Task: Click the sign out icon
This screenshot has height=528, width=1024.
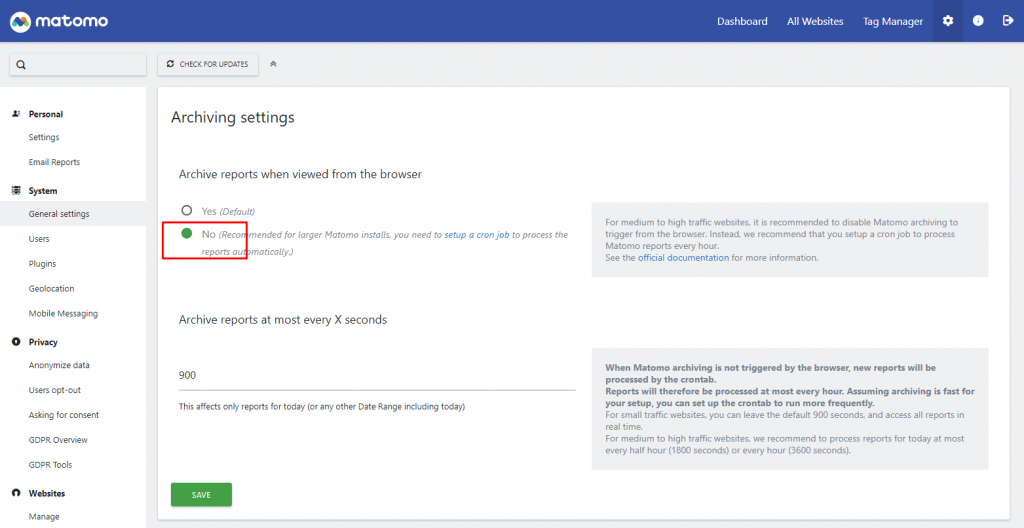Action: [x=1008, y=21]
